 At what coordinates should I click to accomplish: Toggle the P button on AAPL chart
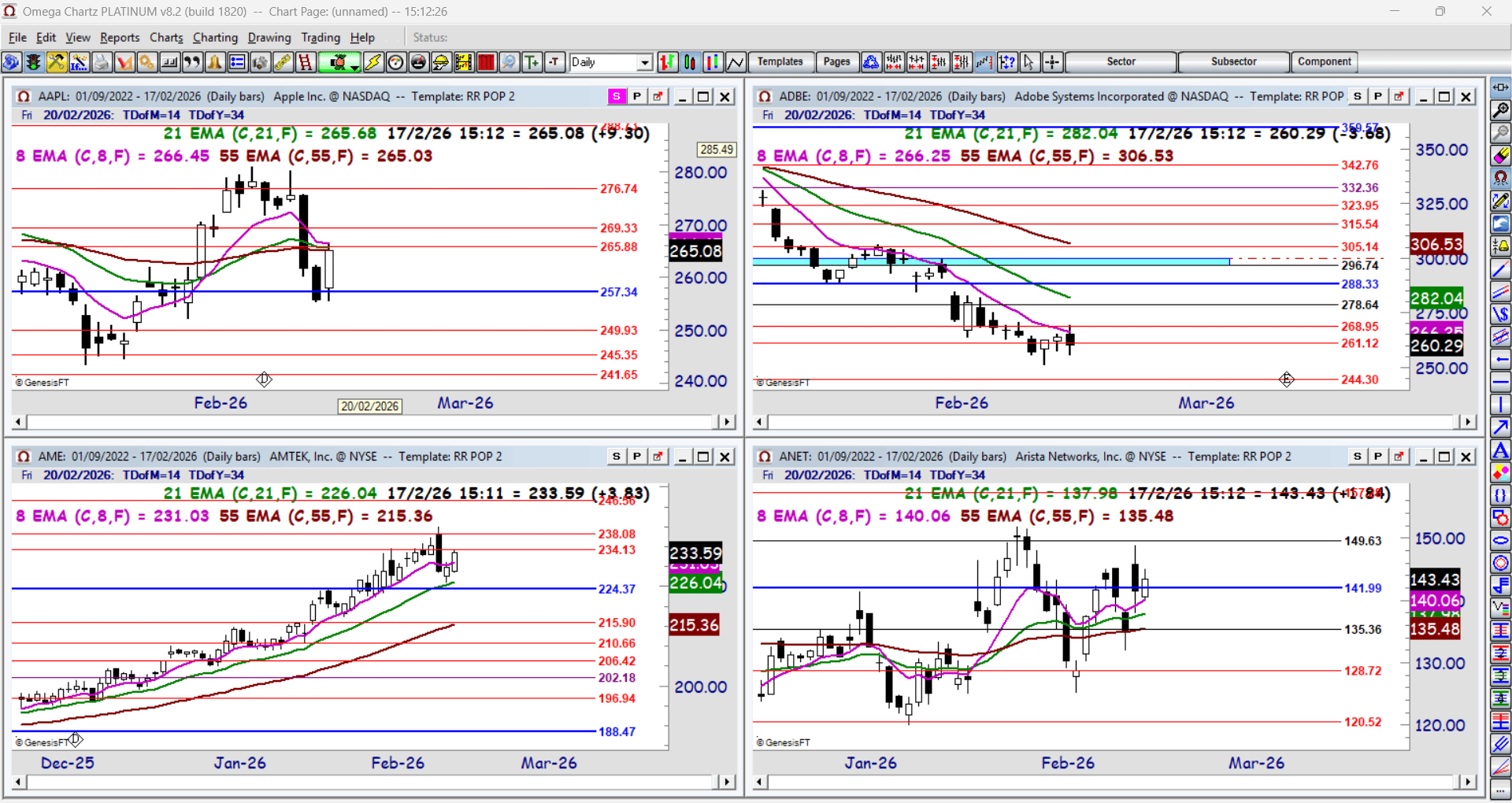click(637, 96)
